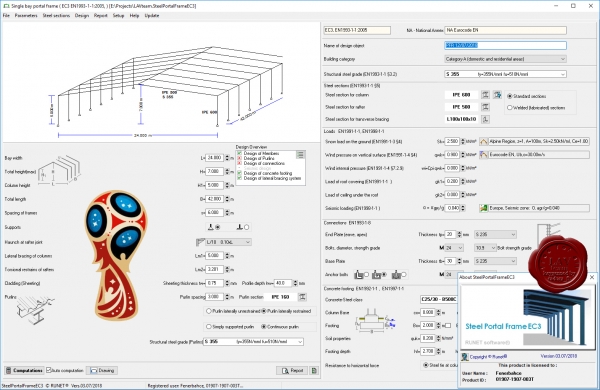Click the Drawing button
This screenshot has height=390, width=600.
point(102,370)
